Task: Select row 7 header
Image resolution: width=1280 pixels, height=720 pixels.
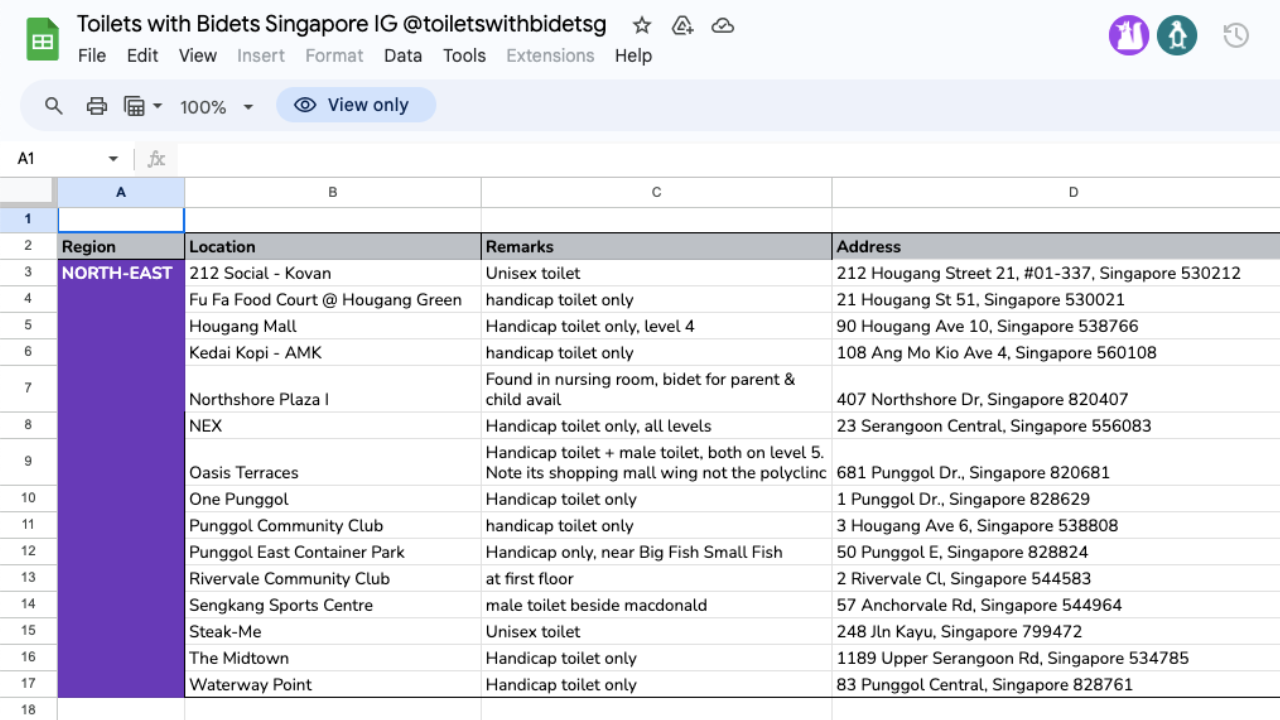Action: (x=28, y=389)
